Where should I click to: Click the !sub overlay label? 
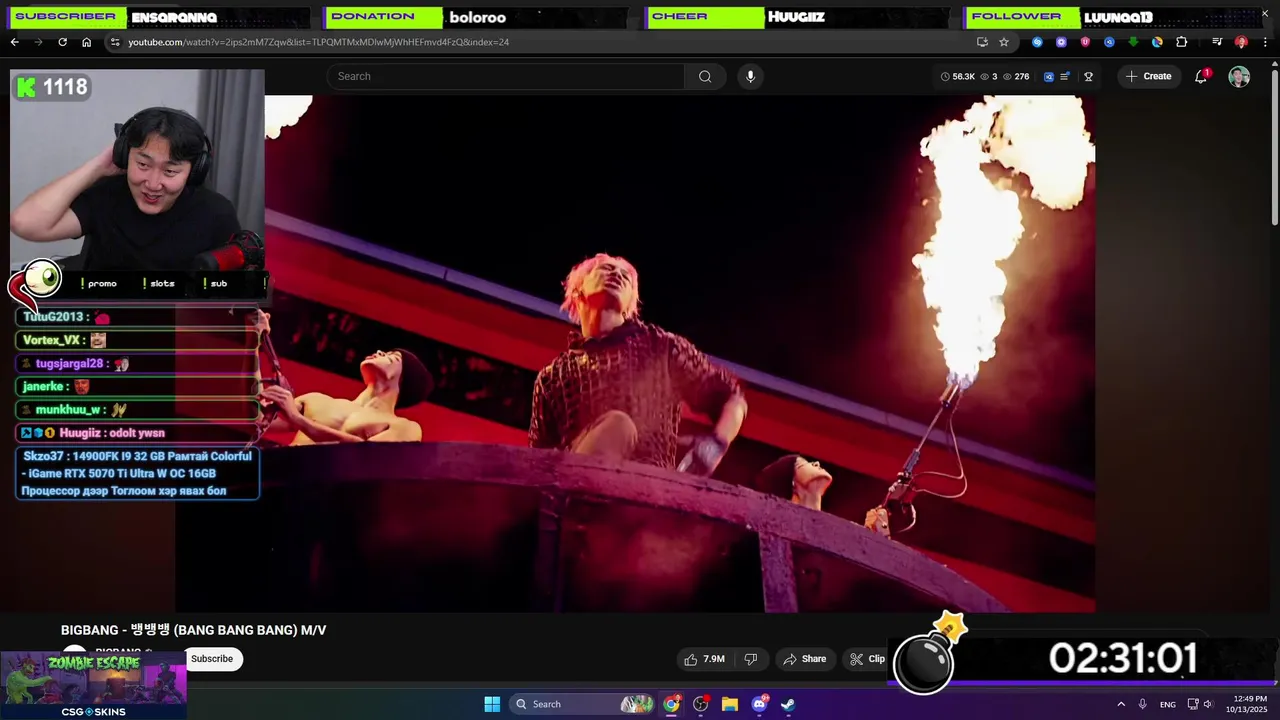[215, 284]
